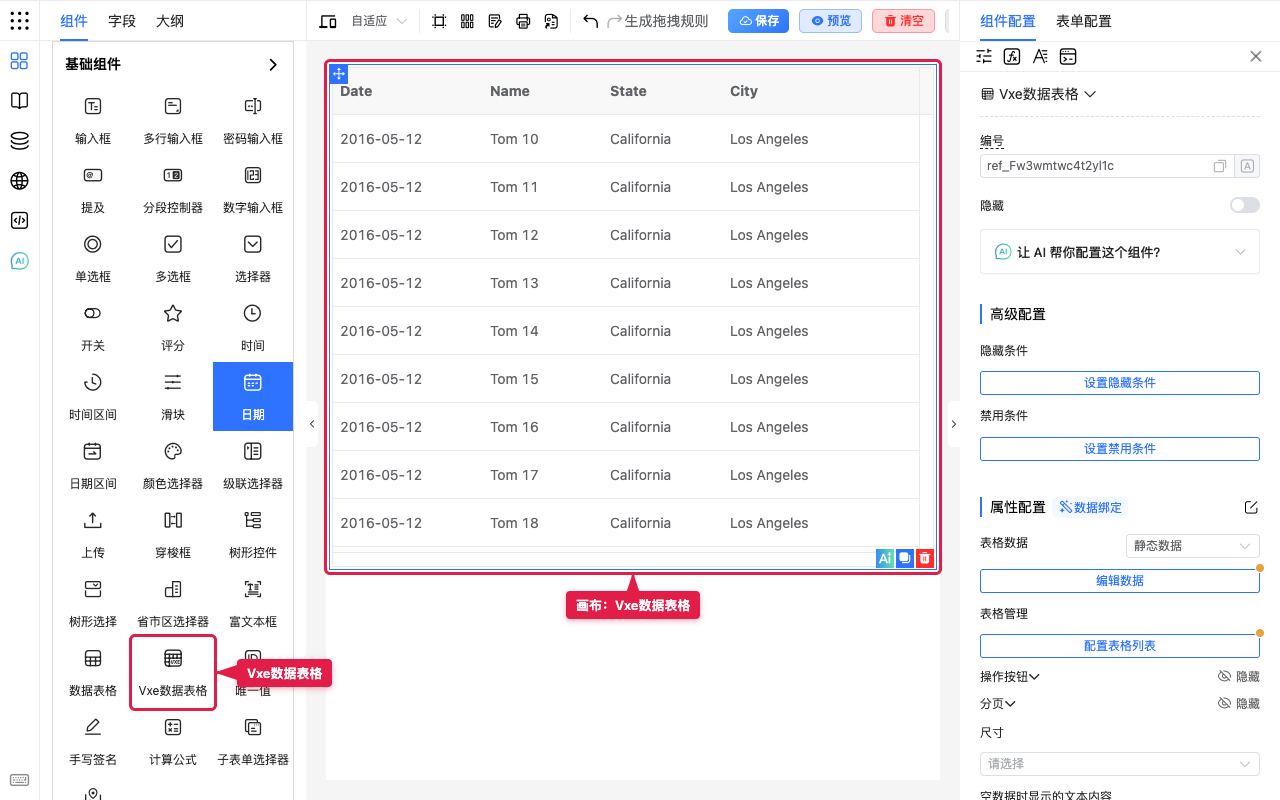Click the move handle on the canvas table
1280x800 pixels.
339,73
